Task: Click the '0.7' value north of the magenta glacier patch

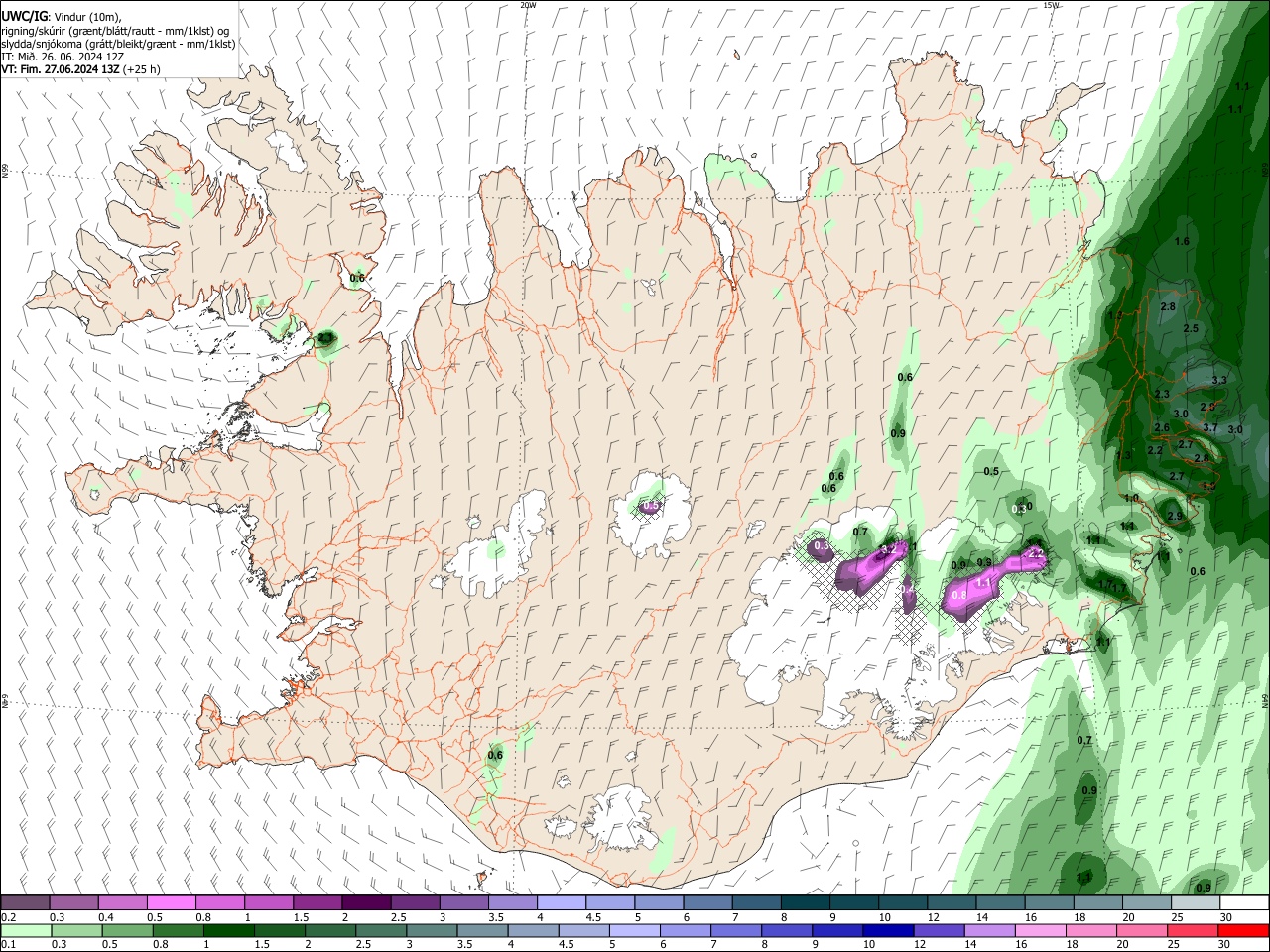Action: point(860,533)
